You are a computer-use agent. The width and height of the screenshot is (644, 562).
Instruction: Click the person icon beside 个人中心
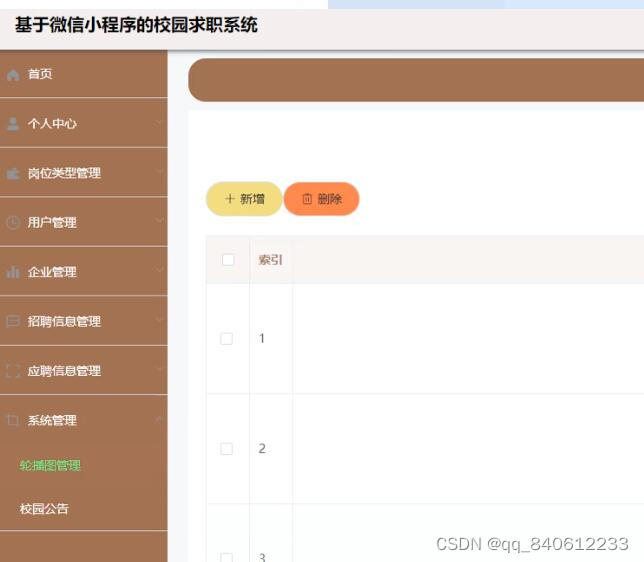[13, 124]
